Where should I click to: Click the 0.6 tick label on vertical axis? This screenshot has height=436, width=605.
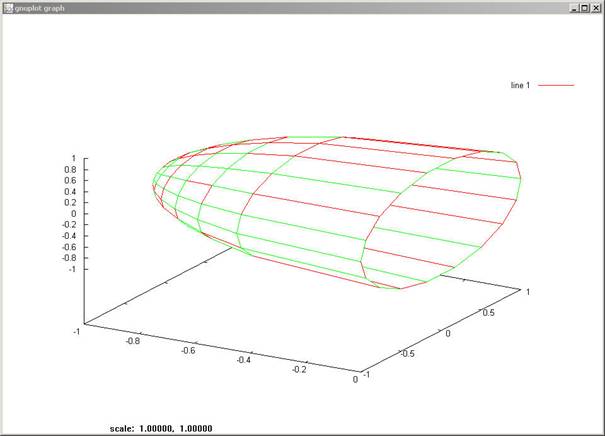(71, 181)
